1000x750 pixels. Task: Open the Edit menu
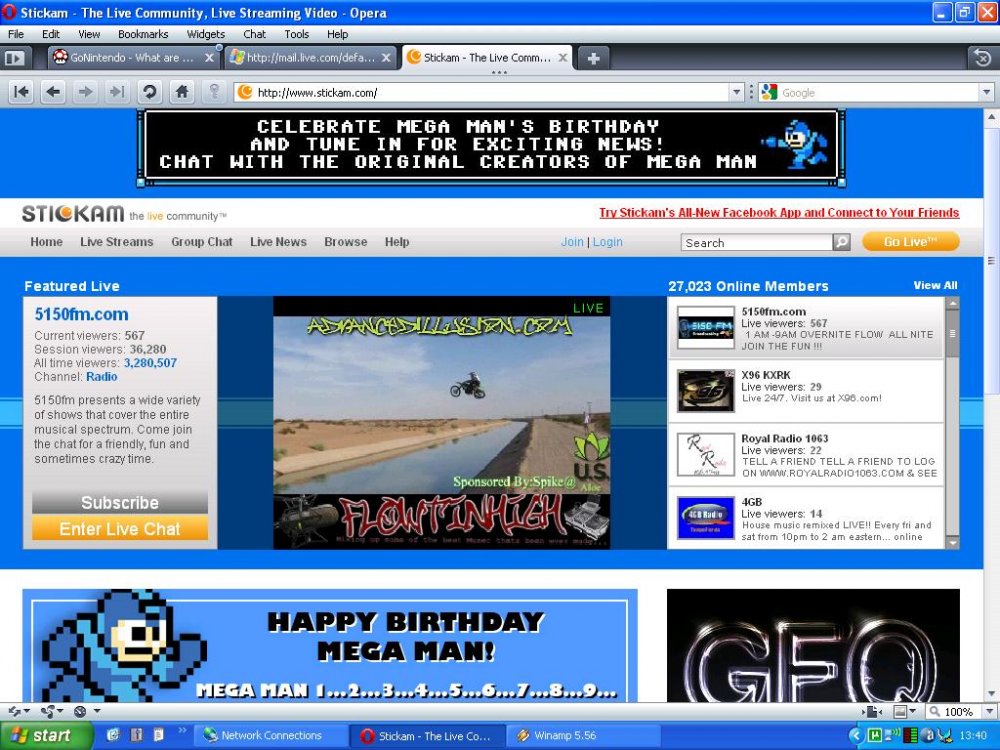[x=50, y=34]
